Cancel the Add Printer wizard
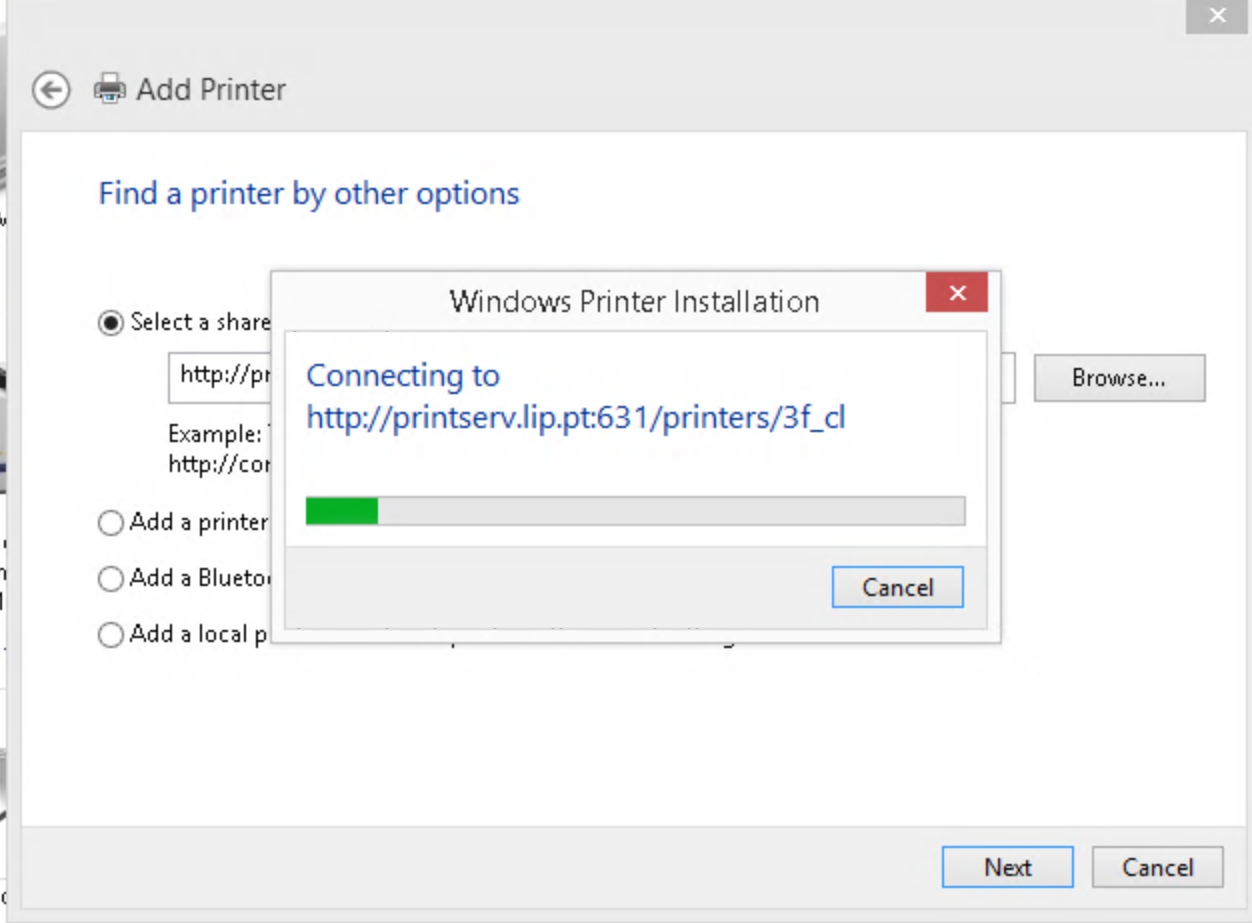The width and height of the screenshot is (1252, 923). tap(1157, 867)
